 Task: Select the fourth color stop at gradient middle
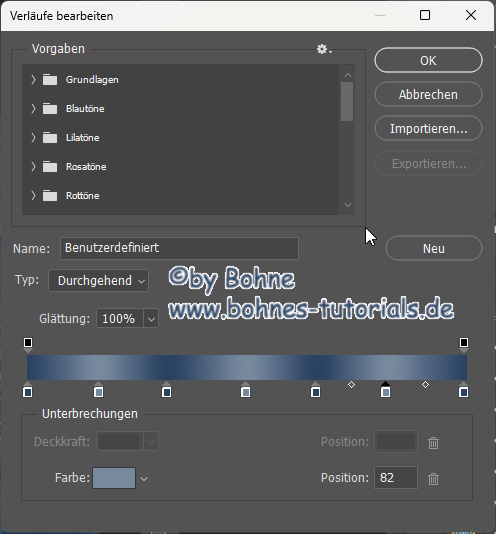tap(246, 390)
